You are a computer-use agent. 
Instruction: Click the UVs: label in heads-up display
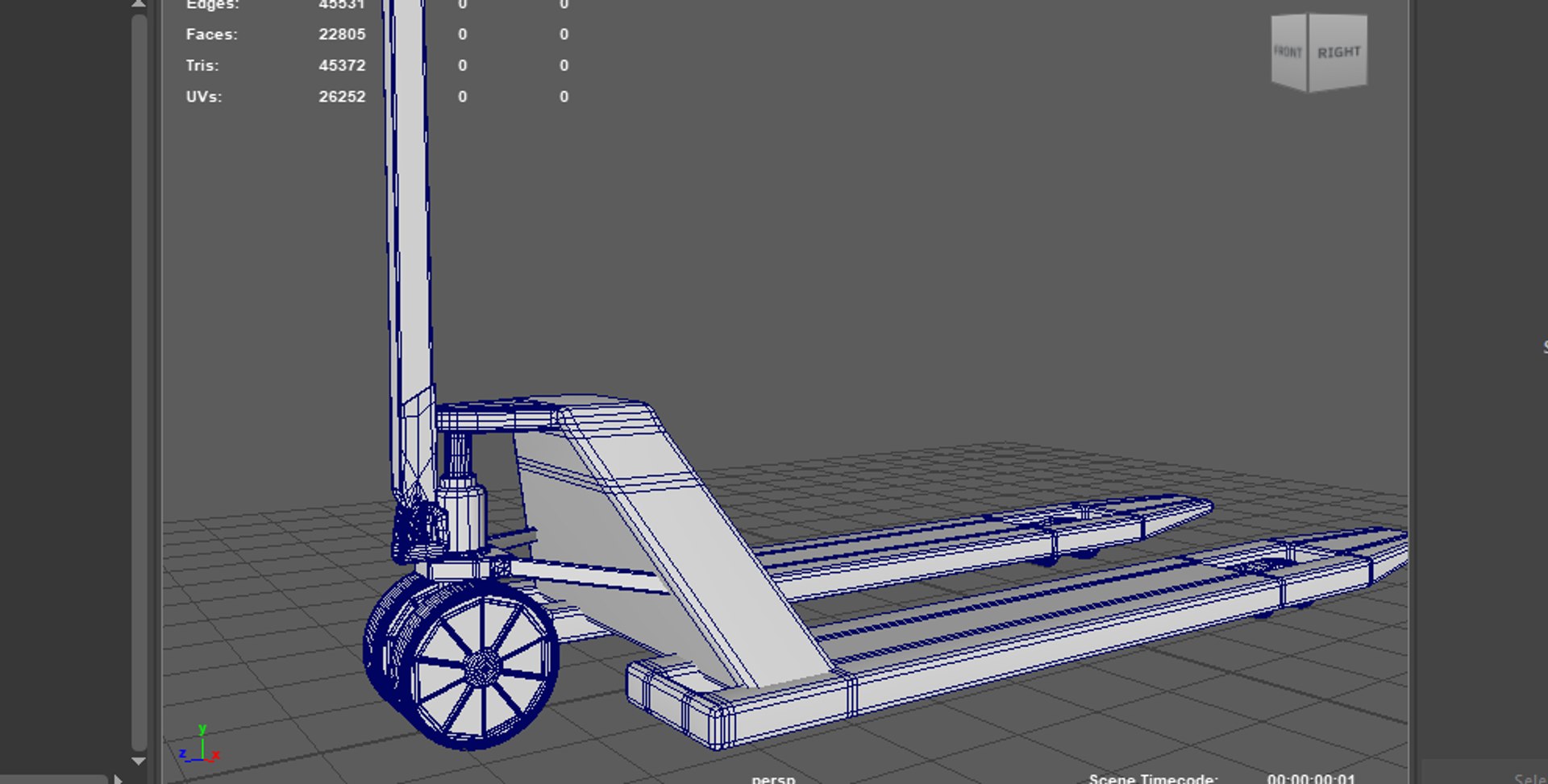tap(204, 97)
